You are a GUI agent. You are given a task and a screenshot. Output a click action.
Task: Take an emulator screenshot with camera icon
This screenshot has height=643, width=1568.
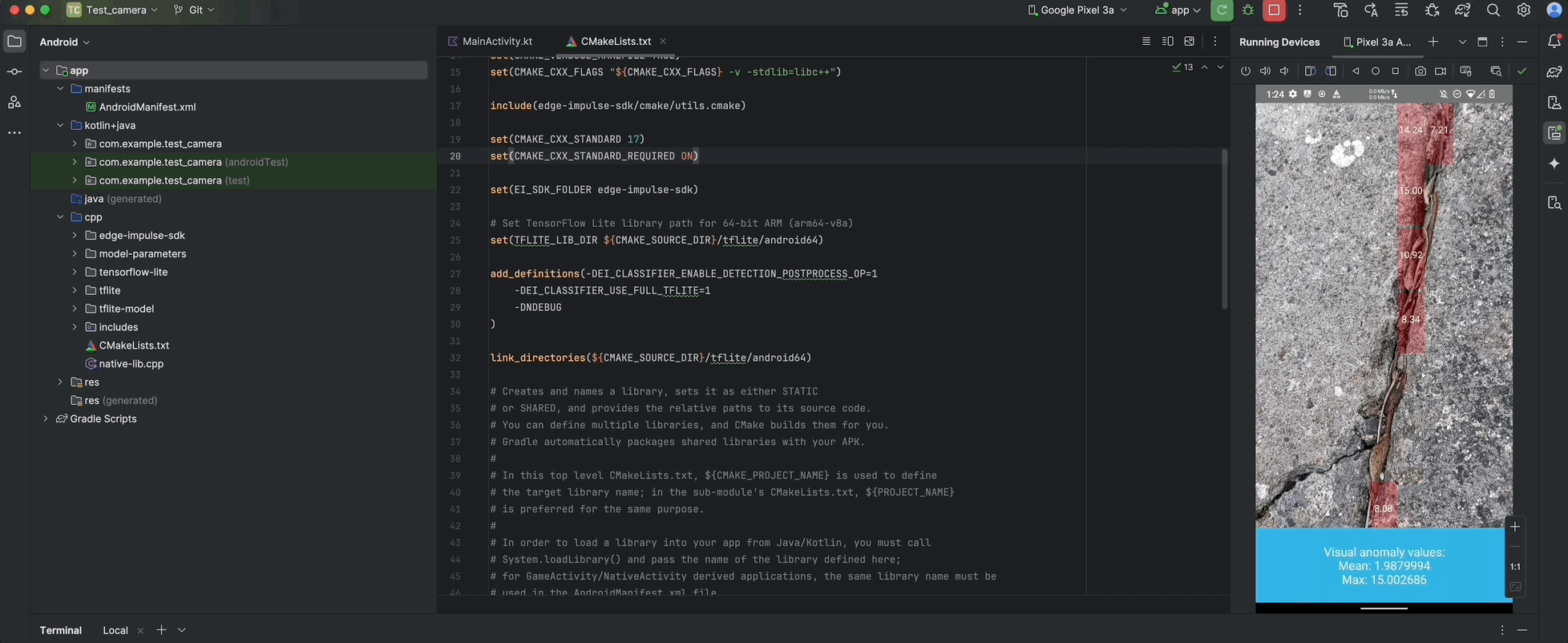tap(1420, 71)
